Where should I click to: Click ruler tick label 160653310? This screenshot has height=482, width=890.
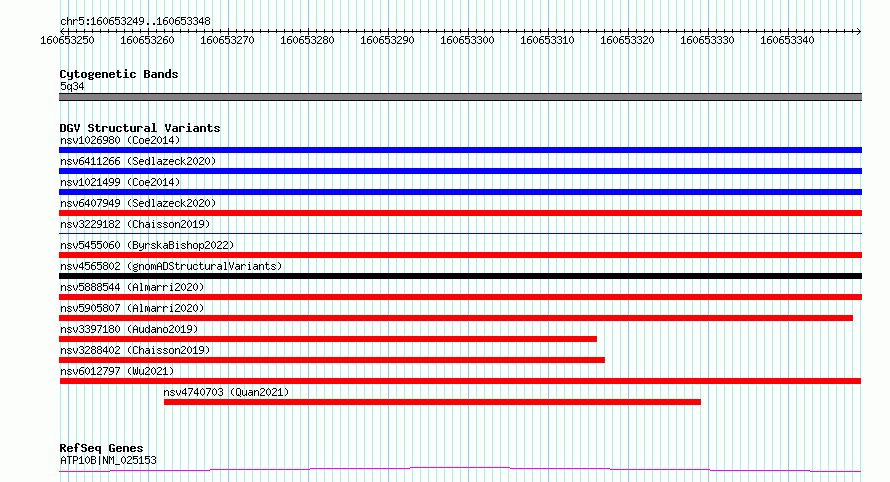pyautogui.click(x=547, y=40)
